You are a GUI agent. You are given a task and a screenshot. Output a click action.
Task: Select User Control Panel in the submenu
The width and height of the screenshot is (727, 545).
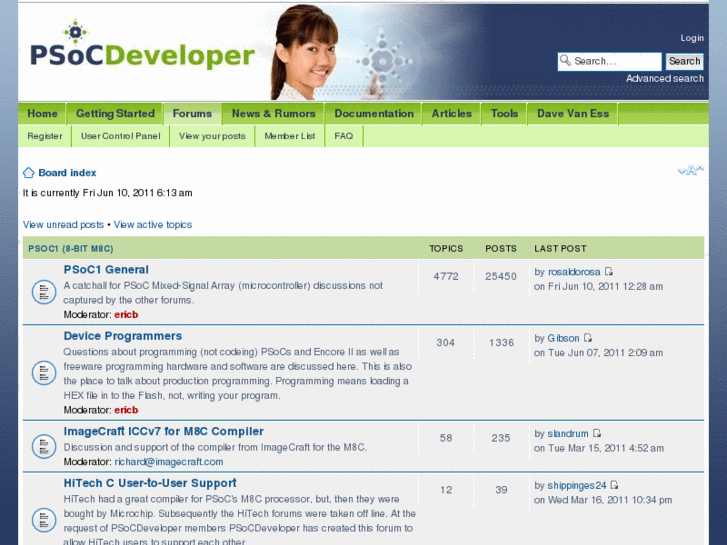pyautogui.click(x=120, y=136)
